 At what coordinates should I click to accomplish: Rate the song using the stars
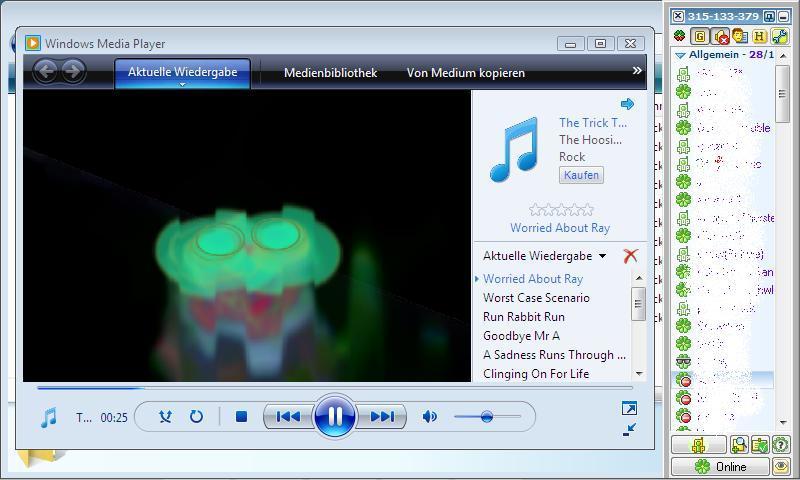(x=561, y=210)
